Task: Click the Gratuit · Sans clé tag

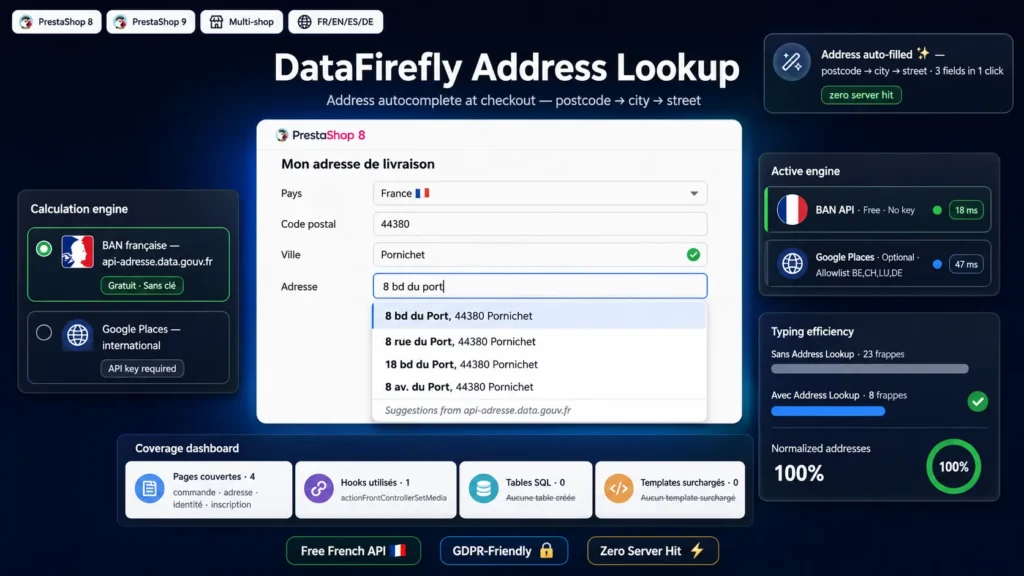Action: pyautogui.click(x=142, y=285)
